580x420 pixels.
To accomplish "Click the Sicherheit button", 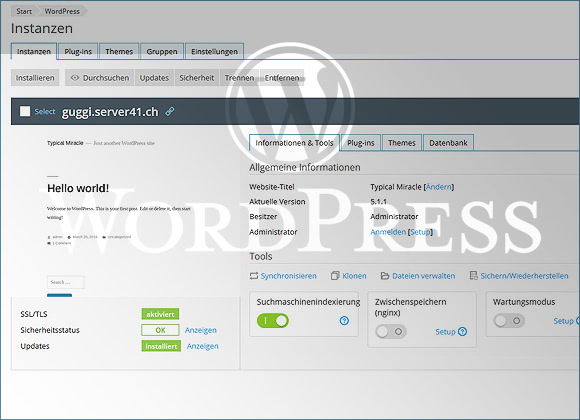I will click(197, 78).
